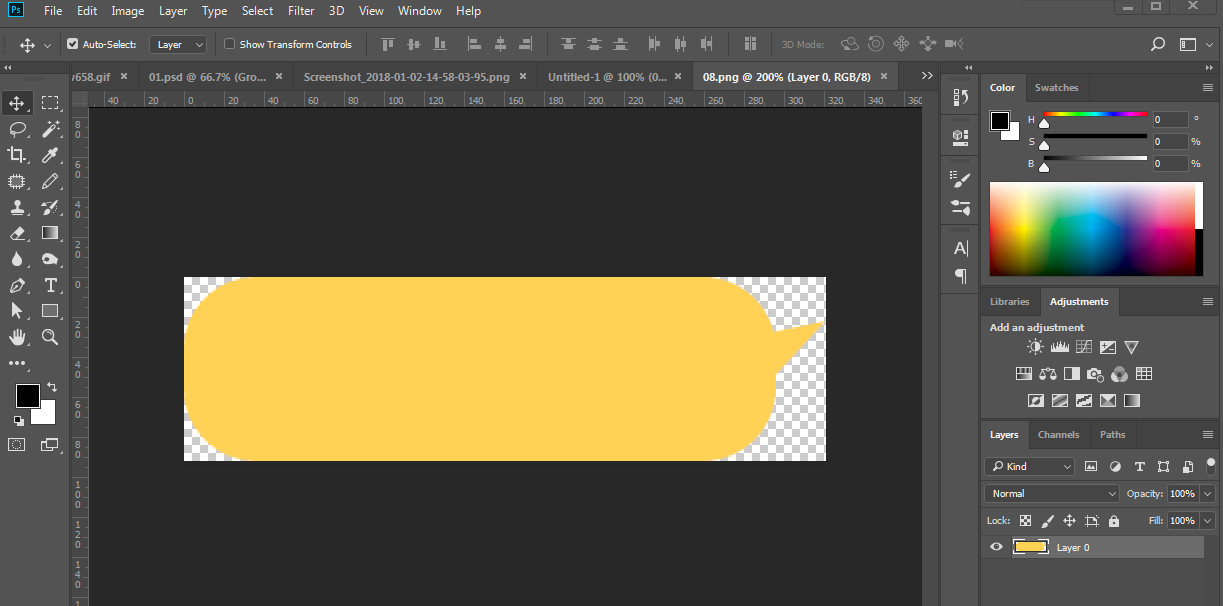Image resolution: width=1223 pixels, height=606 pixels.
Task: Pick a color in the color spectrum field
Action: click(1092, 229)
